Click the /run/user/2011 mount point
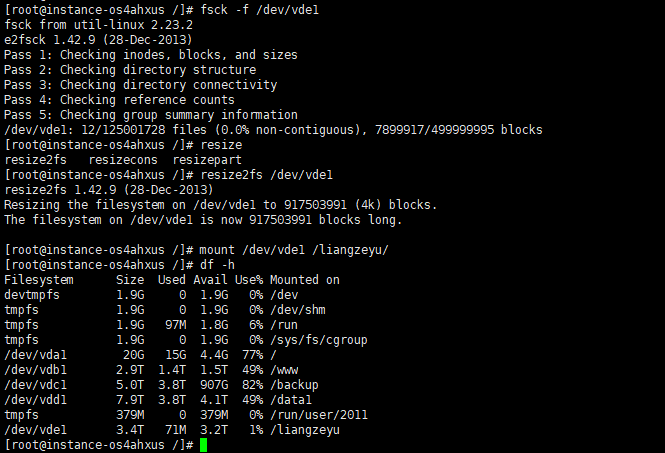The height and width of the screenshot is (453, 665). [x=319, y=415]
